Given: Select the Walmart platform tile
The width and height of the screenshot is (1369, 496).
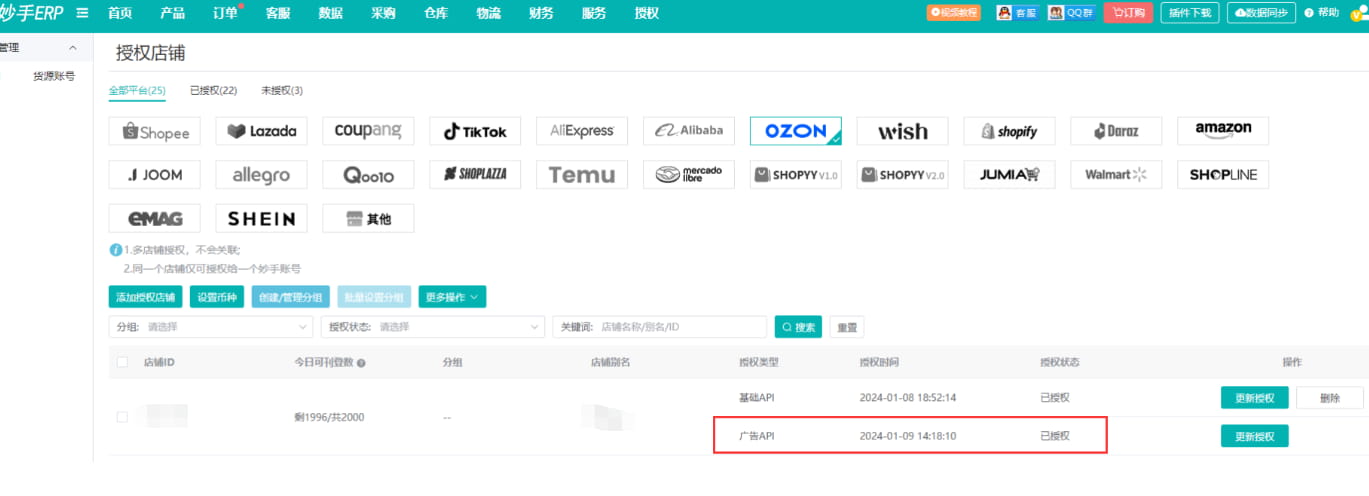Looking at the screenshot, I should tap(1116, 174).
